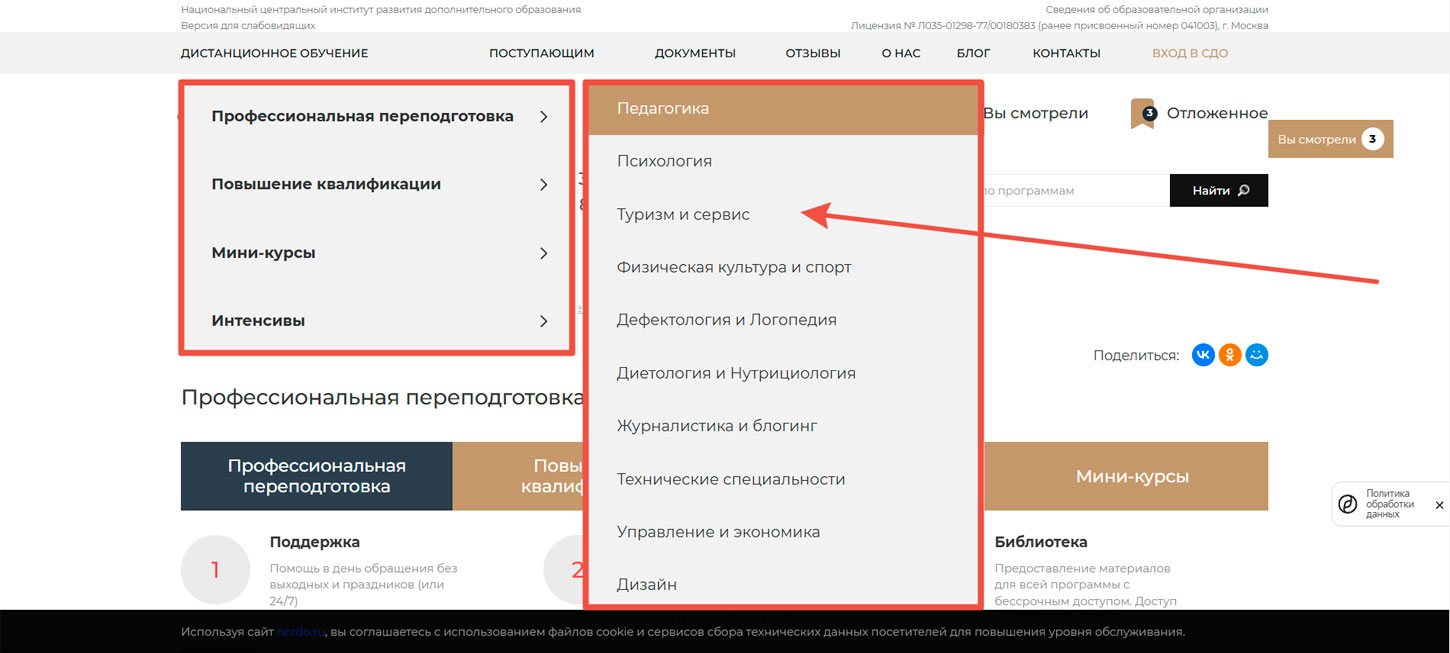Open the Документы menu

pyautogui.click(x=695, y=53)
